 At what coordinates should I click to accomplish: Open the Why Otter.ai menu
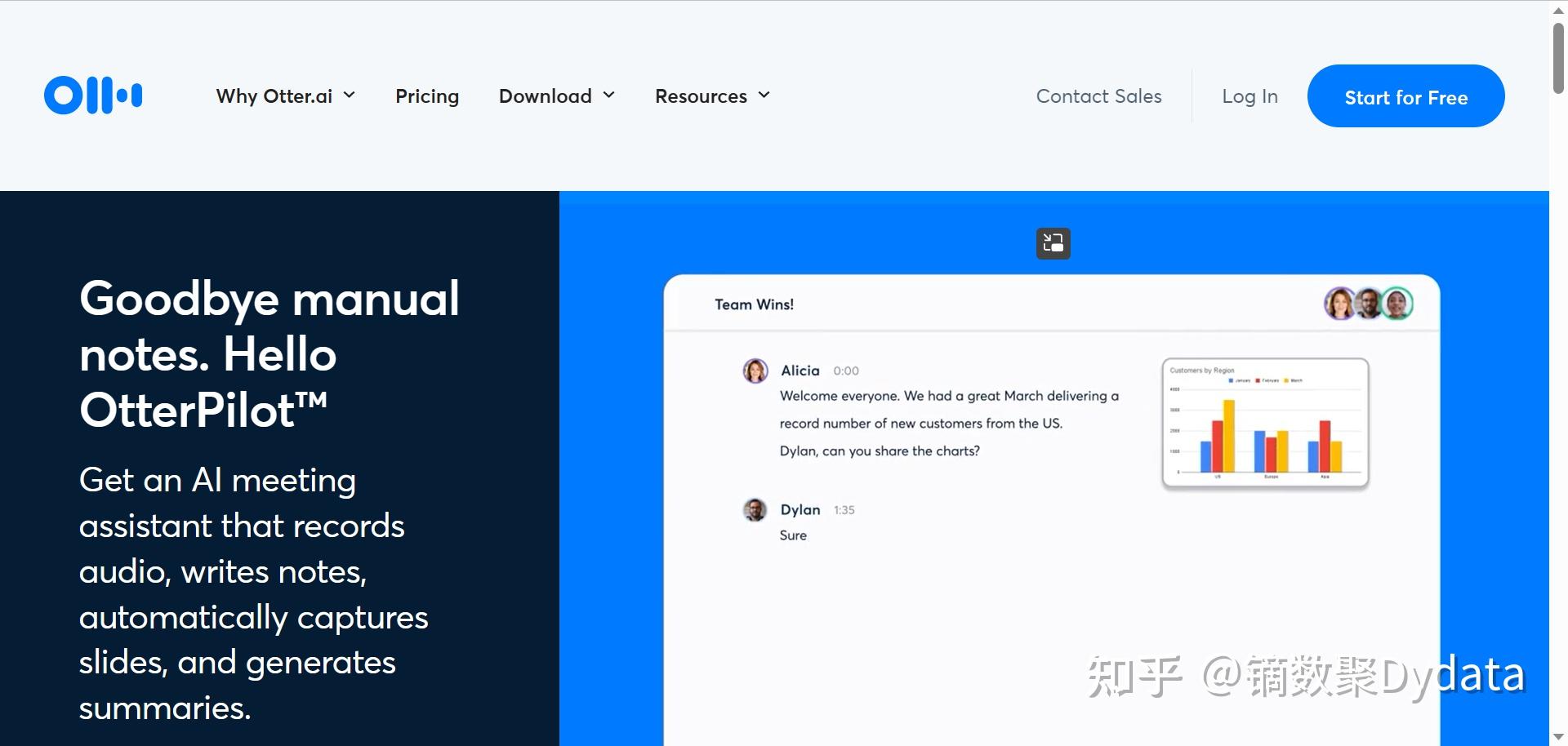coord(286,96)
